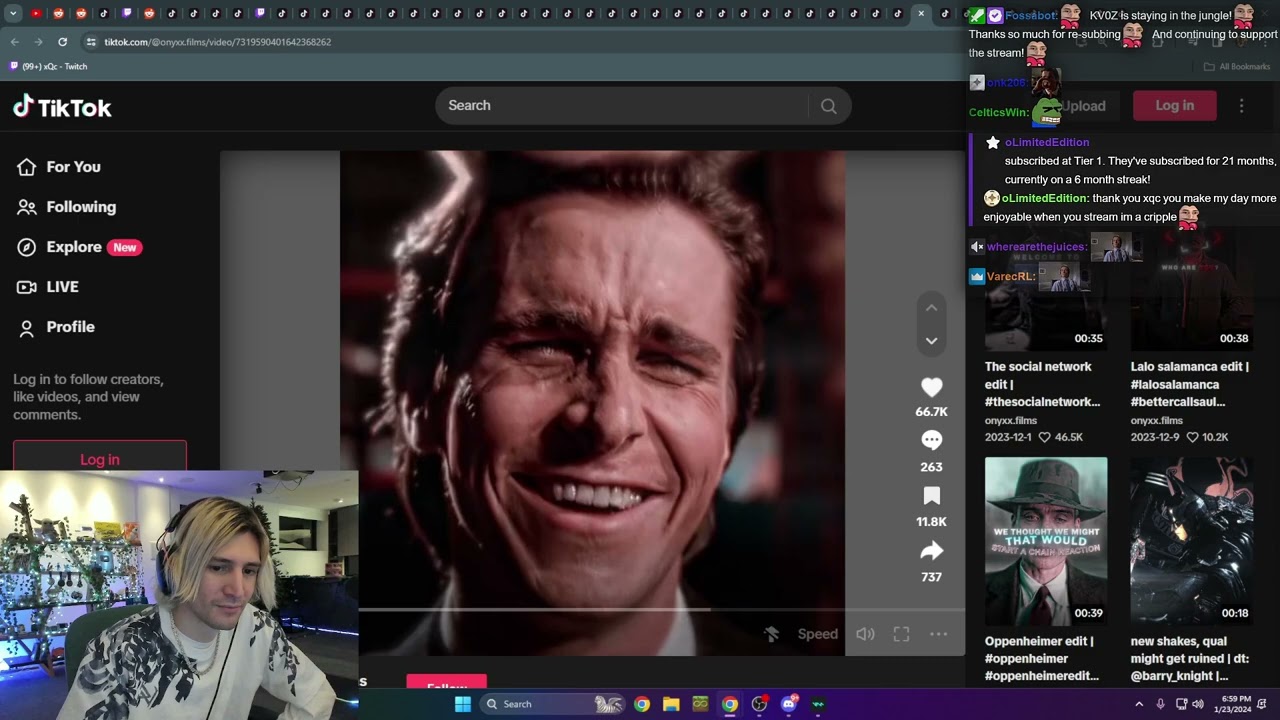
Task: Open the xQc - Twitch bookmark
Action: (x=48, y=66)
